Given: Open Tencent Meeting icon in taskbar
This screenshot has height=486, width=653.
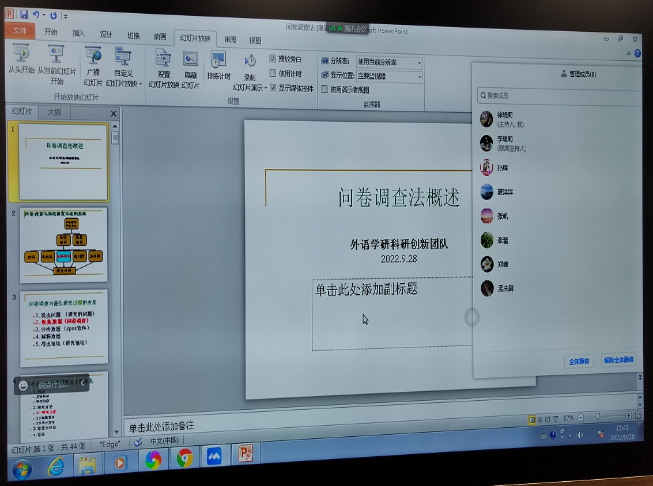Looking at the screenshot, I should click(214, 457).
